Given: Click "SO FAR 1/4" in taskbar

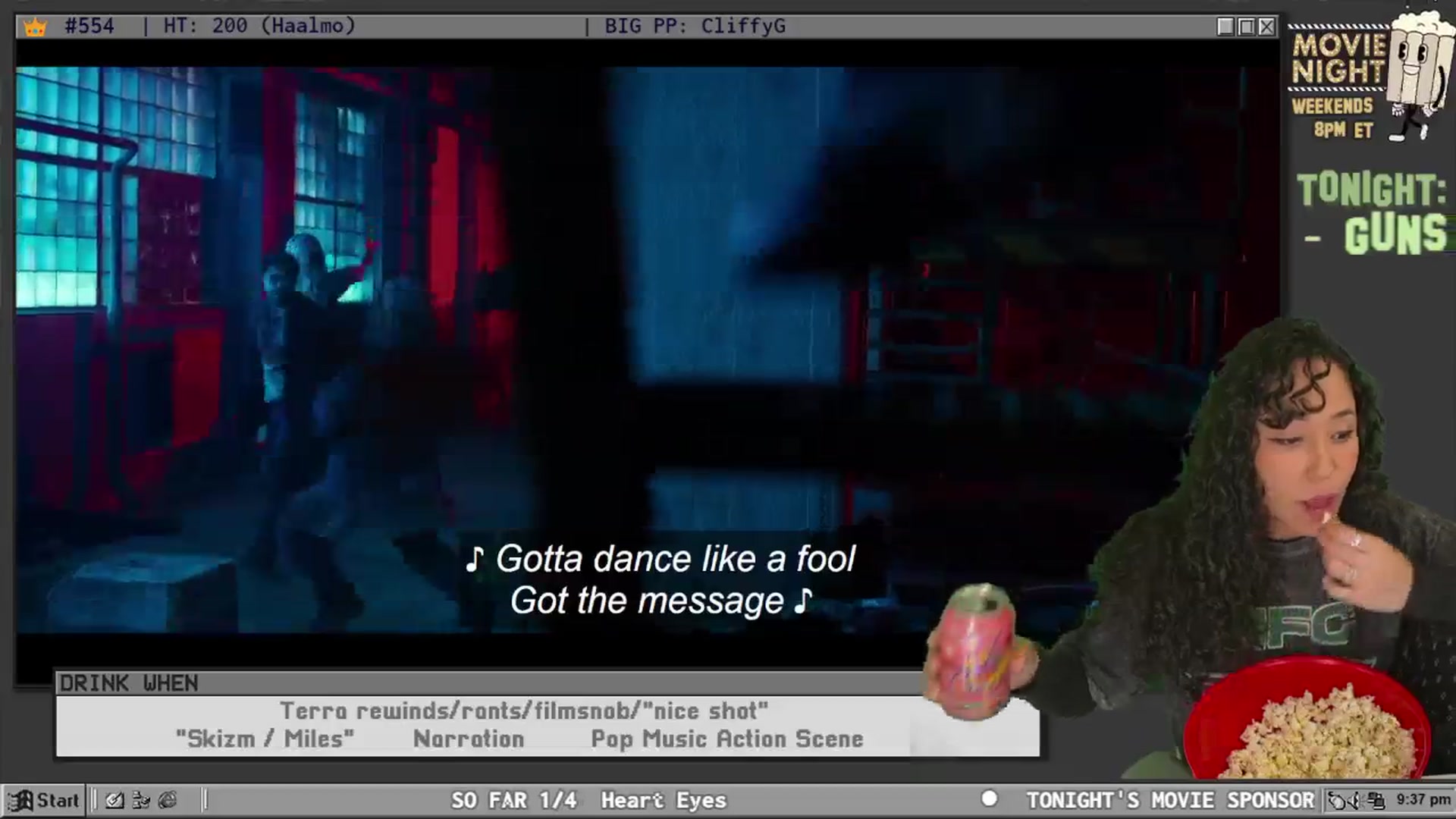Looking at the screenshot, I should pos(514,800).
